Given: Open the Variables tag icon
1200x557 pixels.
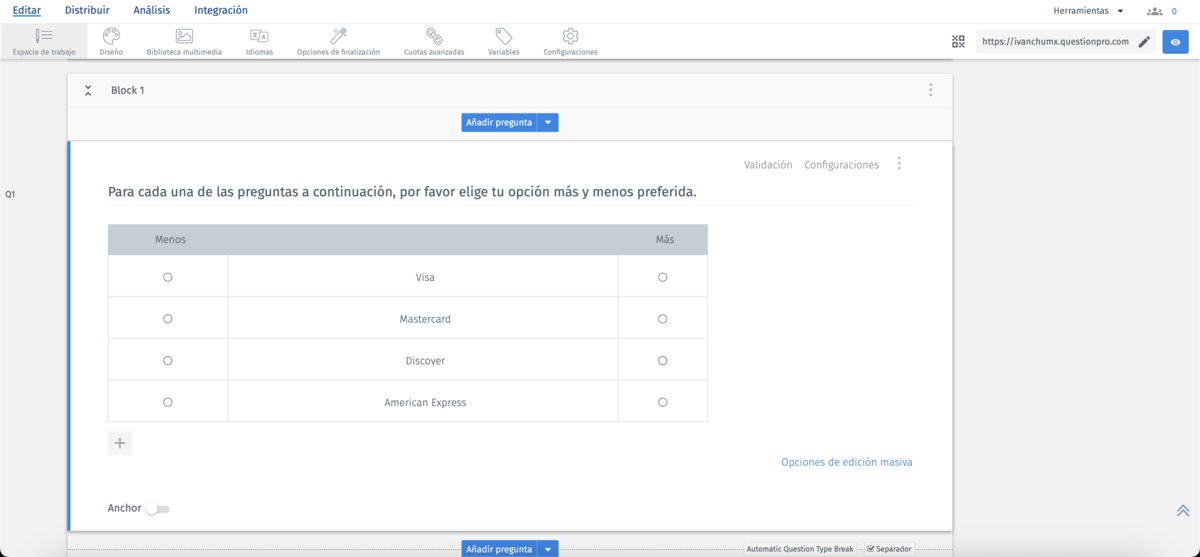Looking at the screenshot, I should click(504, 36).
